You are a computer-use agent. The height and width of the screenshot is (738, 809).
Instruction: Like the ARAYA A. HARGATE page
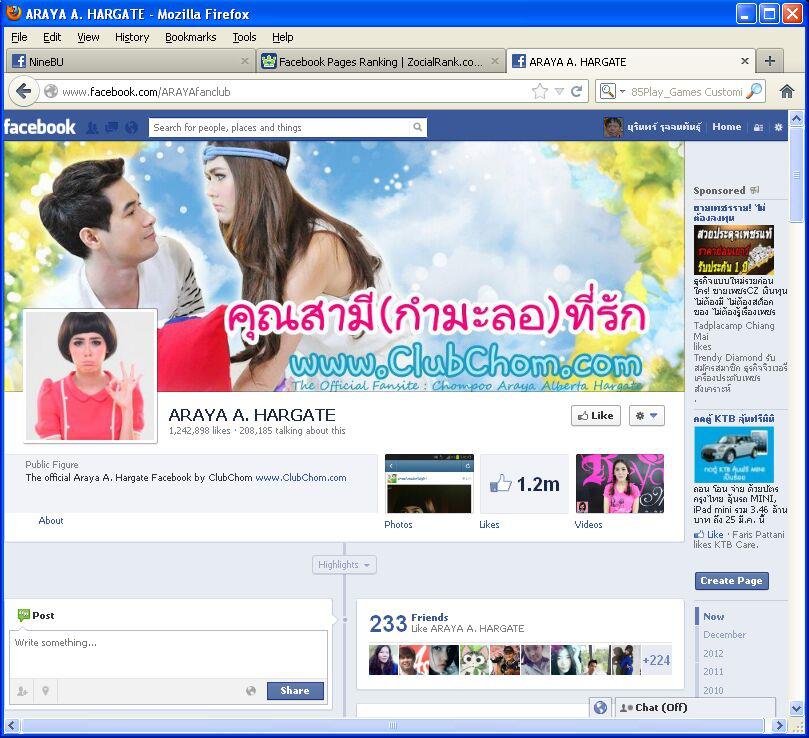pyautogui.click(x=595, y=415)
